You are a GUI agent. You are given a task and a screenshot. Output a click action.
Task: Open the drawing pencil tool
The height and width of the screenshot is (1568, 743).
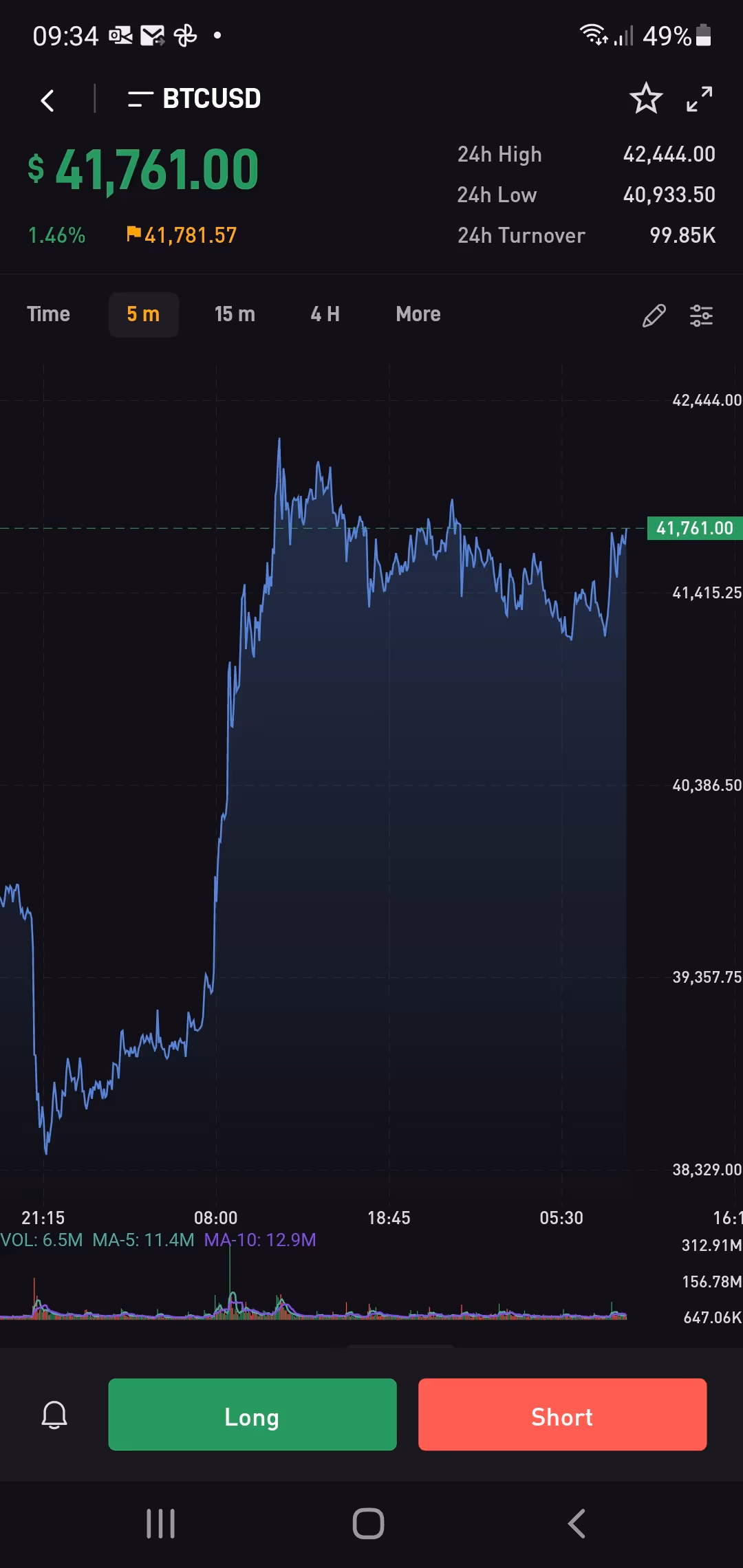pos(654,316)
